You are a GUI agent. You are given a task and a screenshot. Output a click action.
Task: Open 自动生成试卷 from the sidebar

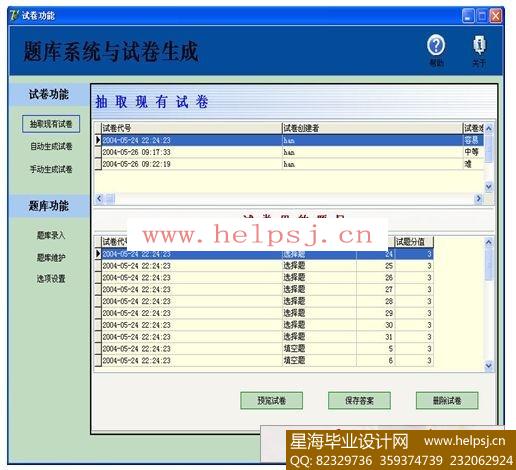51,146
